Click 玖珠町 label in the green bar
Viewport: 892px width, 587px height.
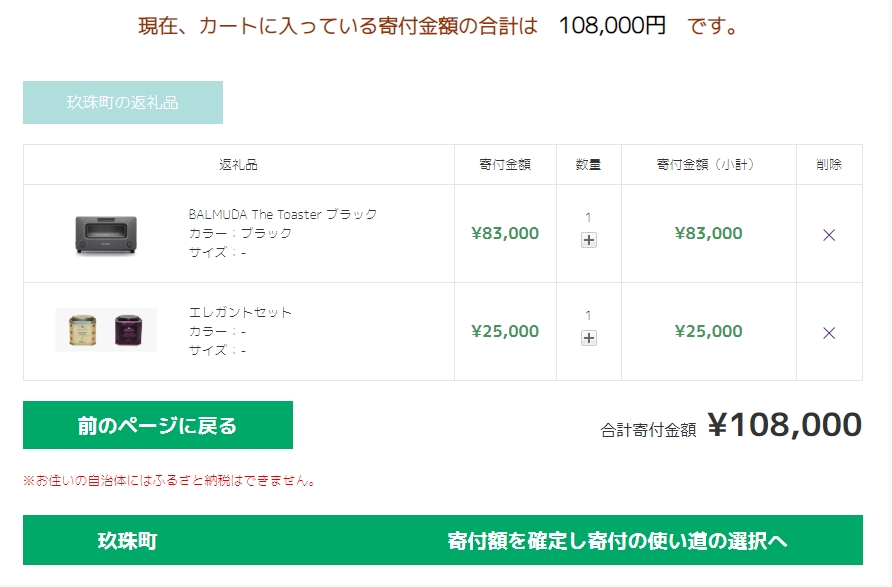pos(127,541)
